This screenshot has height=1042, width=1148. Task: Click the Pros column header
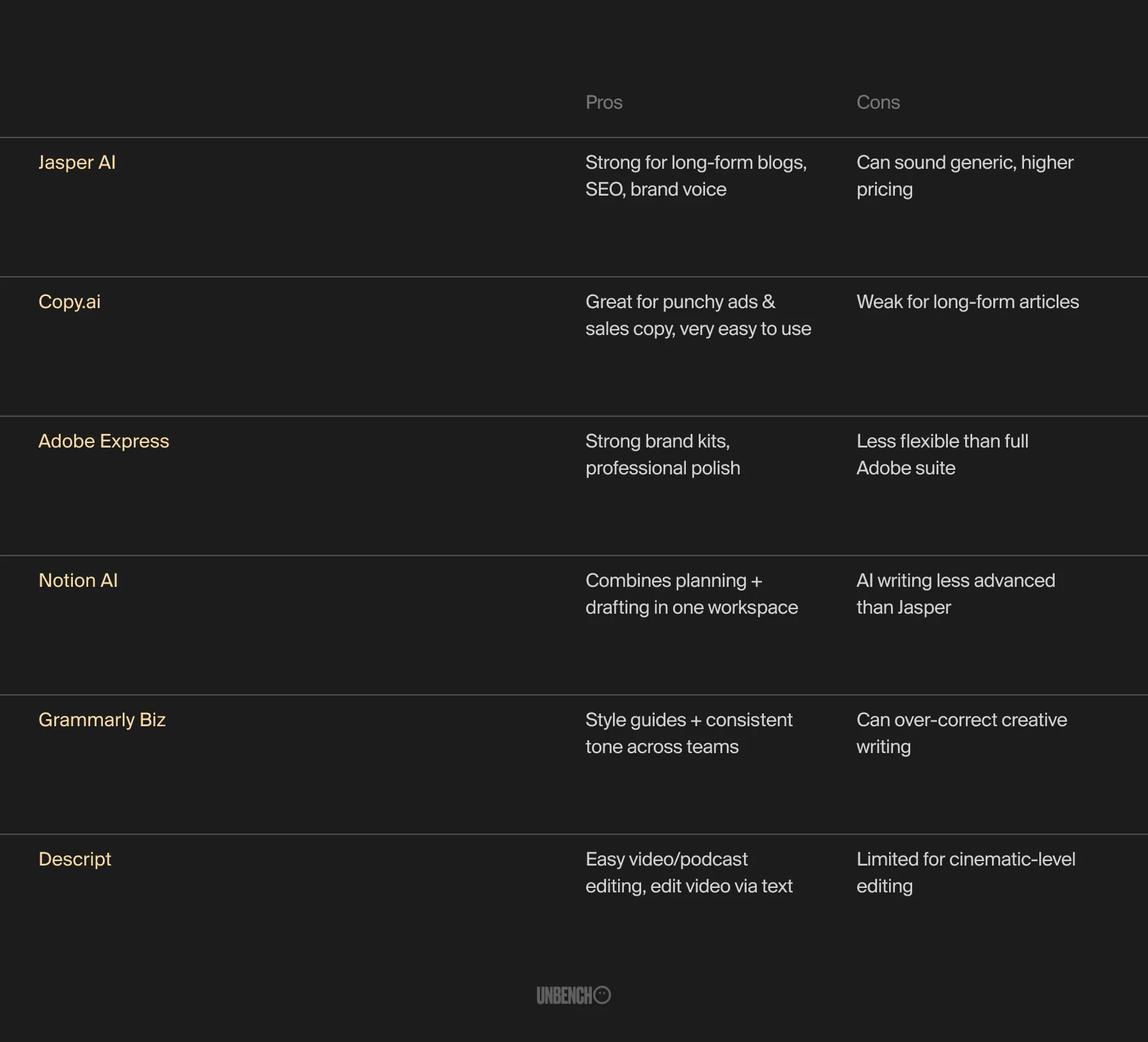click(603, 102)
